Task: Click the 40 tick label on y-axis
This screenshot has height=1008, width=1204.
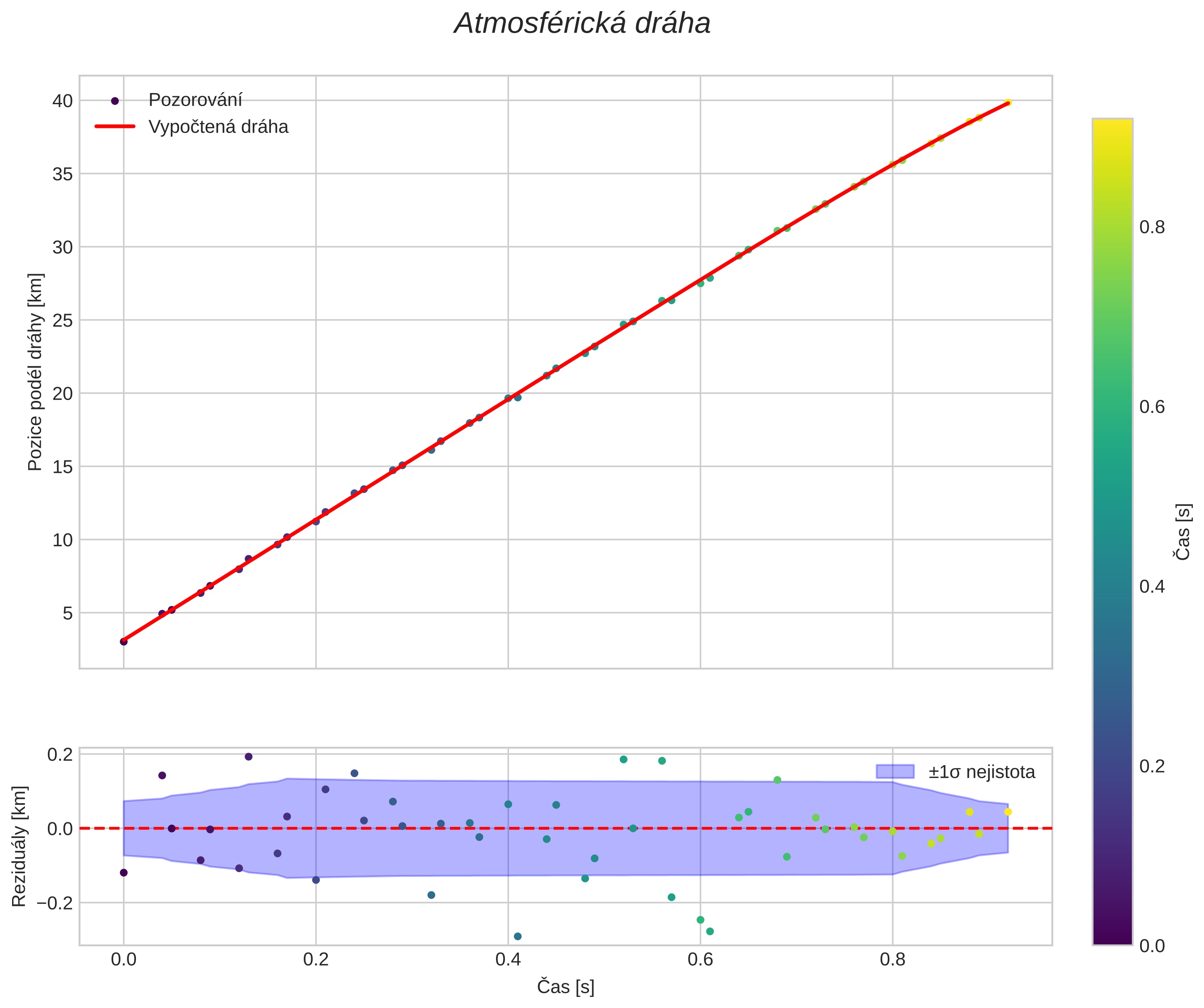Action: [63, 101]
